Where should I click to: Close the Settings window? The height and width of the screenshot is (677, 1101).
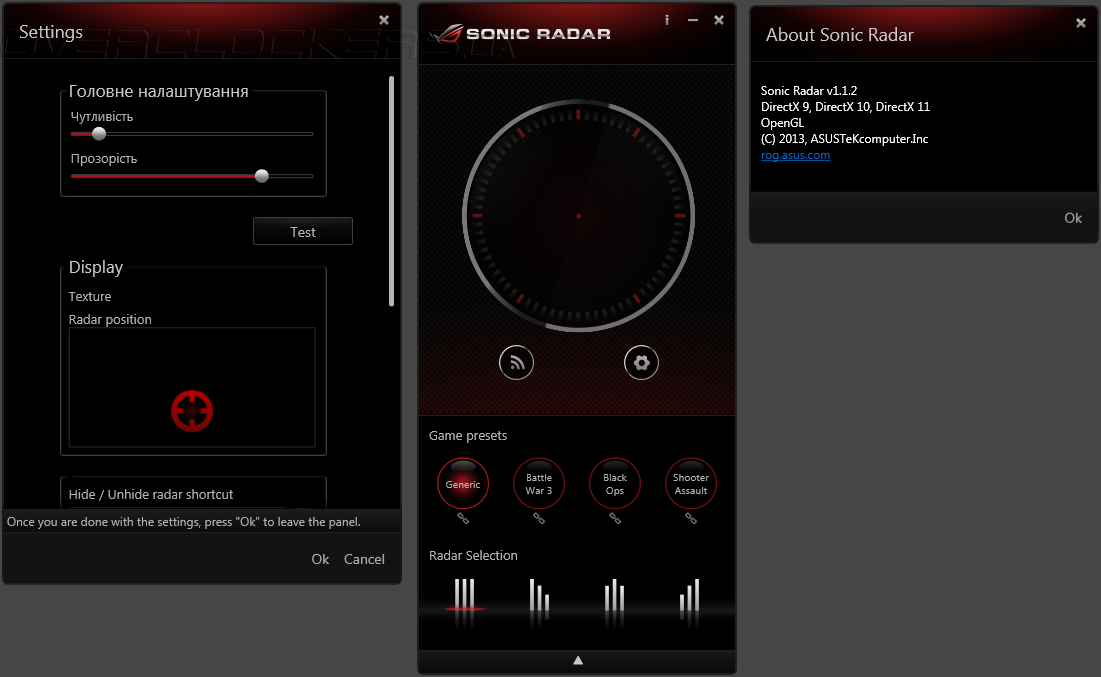coord(383,20)
